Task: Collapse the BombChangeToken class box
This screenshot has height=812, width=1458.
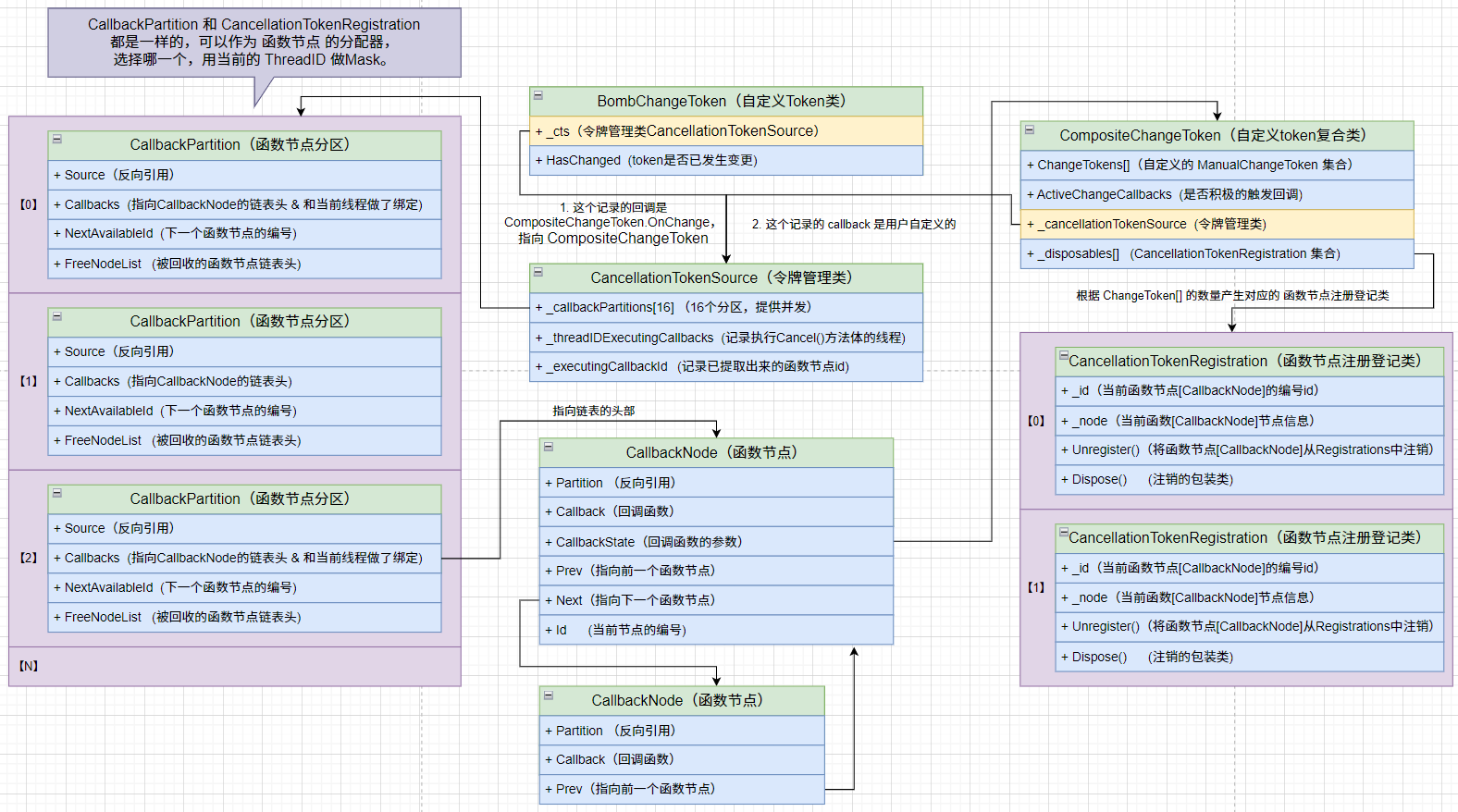Action: tap(537, 95)
